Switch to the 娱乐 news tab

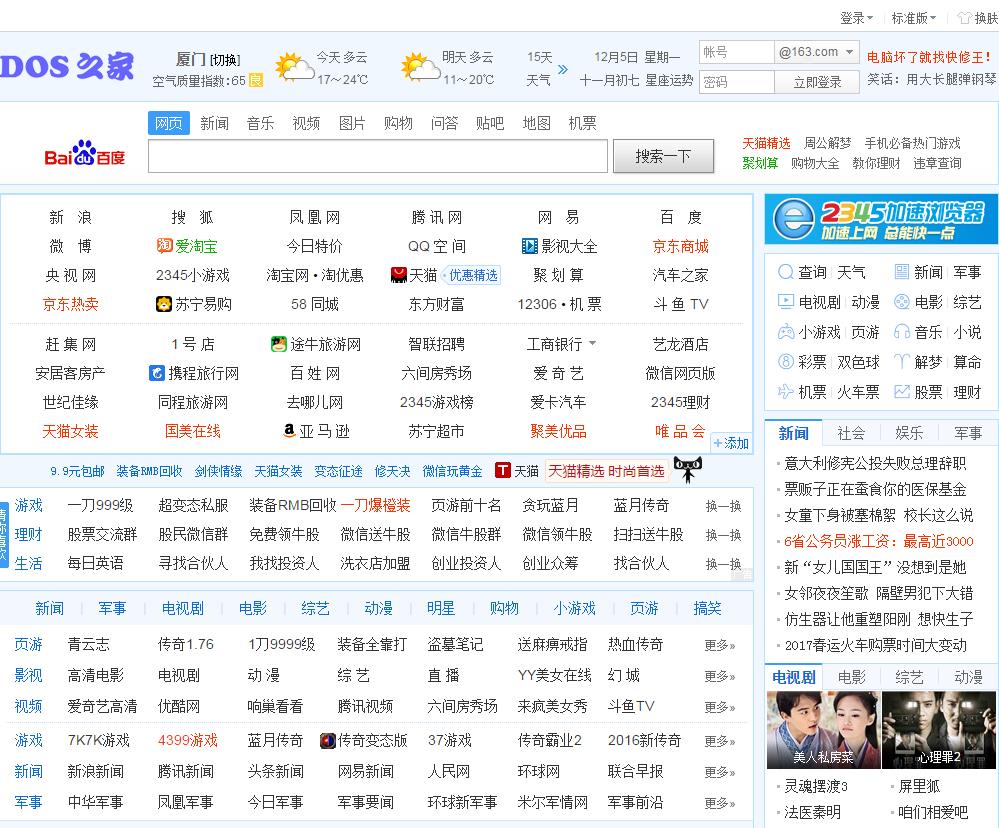click(909, 433)
